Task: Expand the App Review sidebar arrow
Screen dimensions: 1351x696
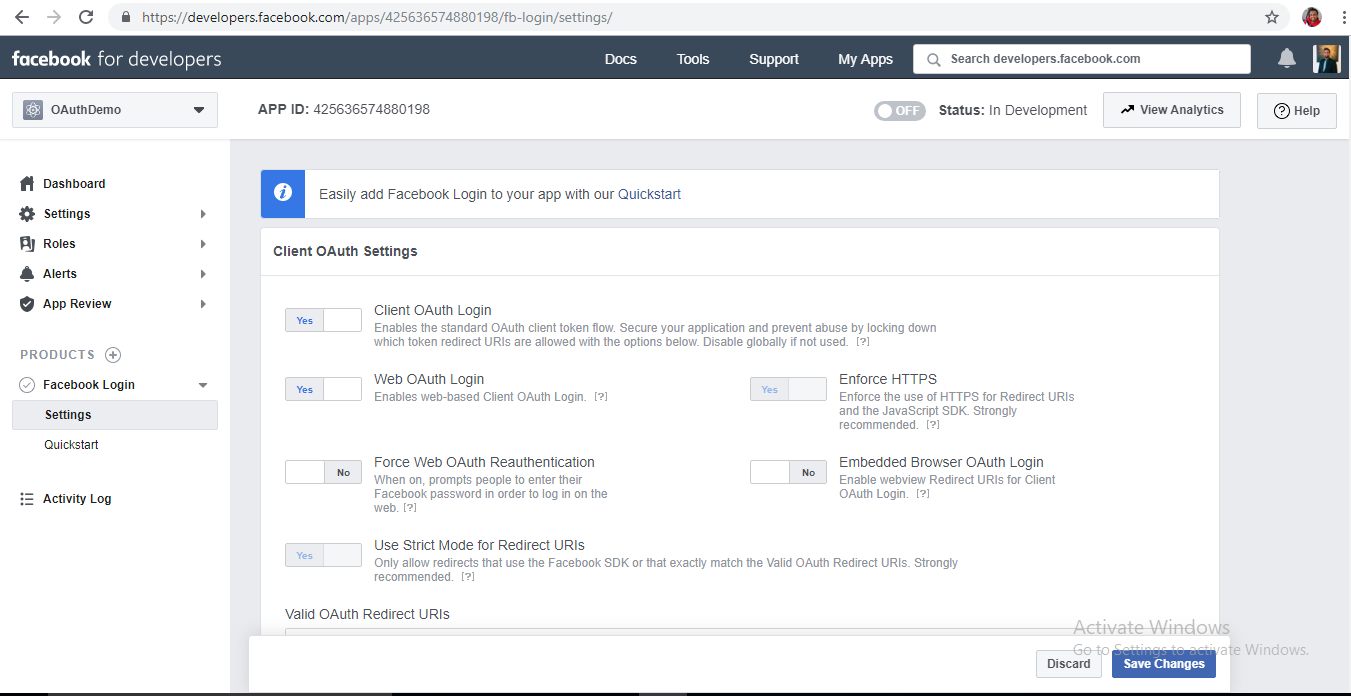Action: pyautogui.click(x=203, y=304)
